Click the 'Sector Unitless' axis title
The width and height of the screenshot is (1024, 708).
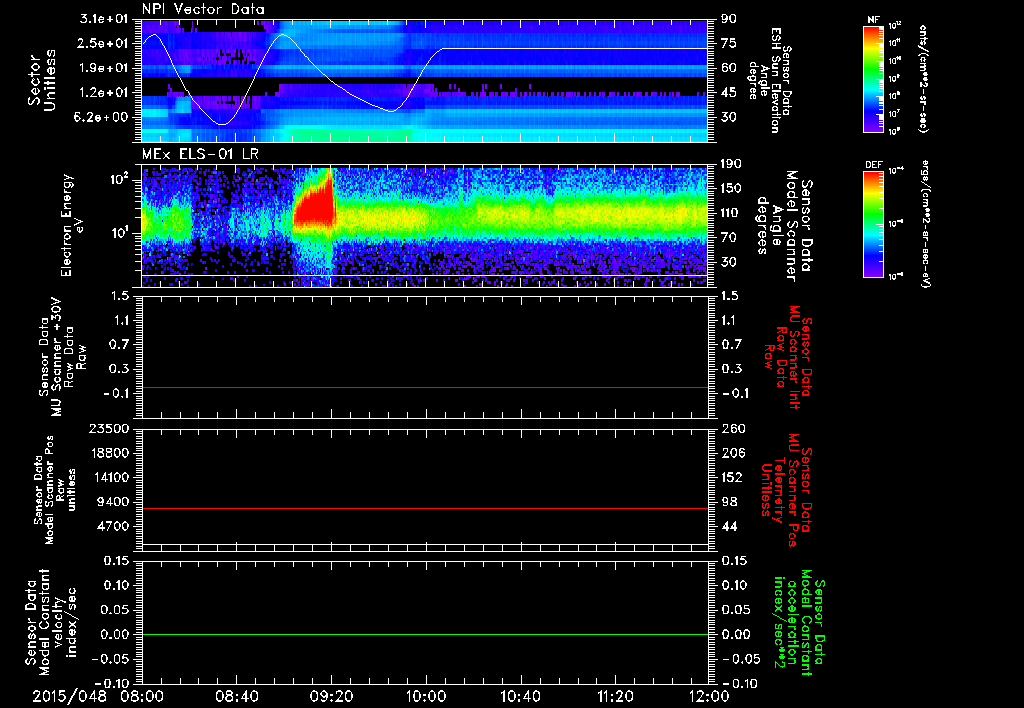coord(42,80)
